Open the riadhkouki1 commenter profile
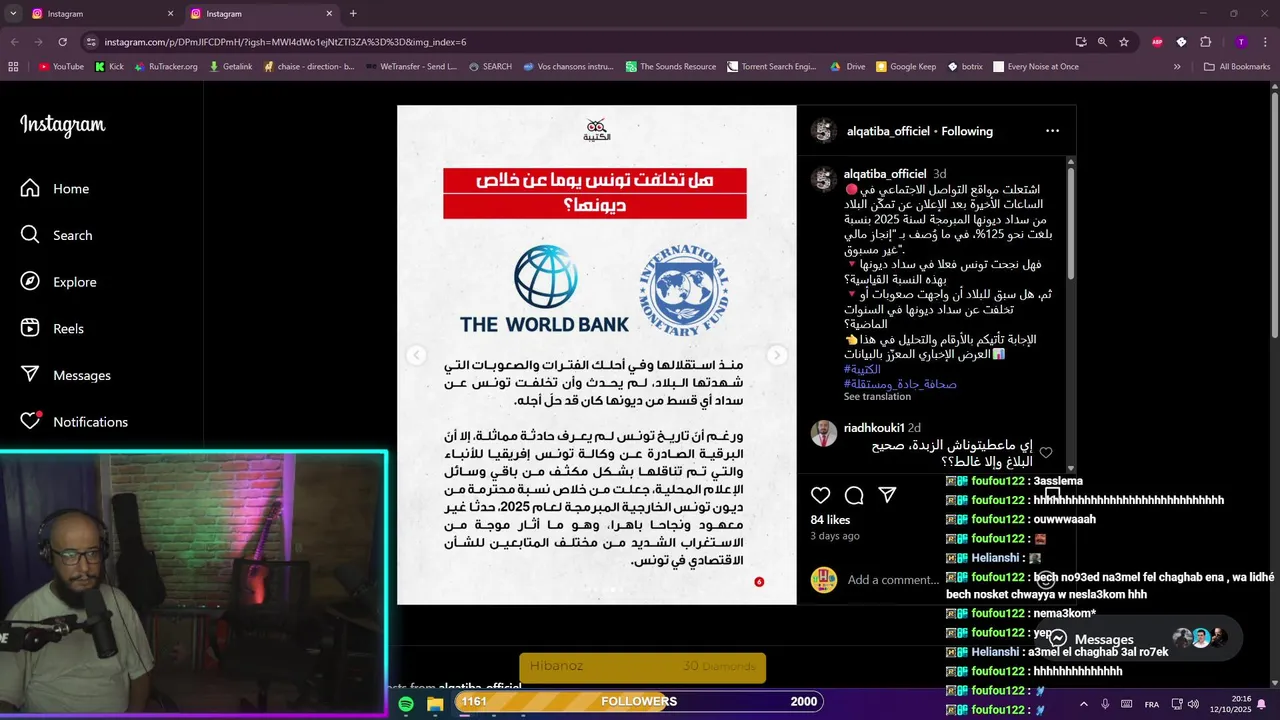 coord(874,428)
